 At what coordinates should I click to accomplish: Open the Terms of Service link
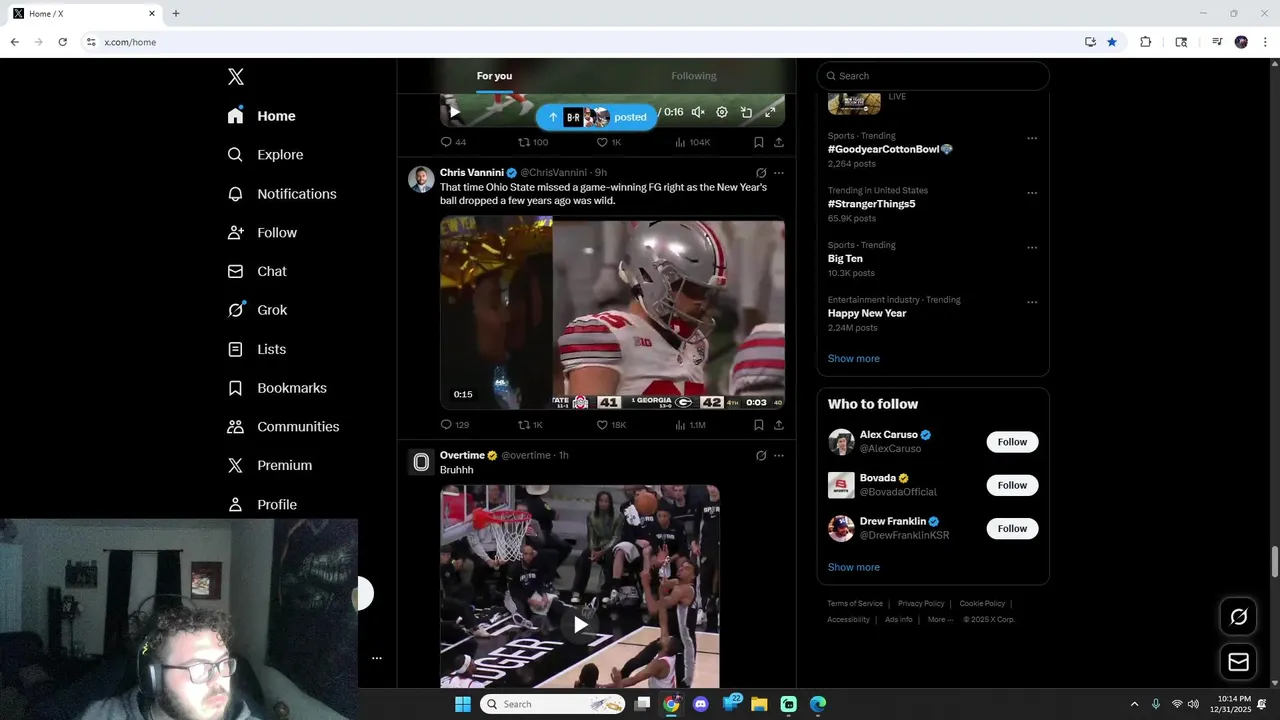pyautogui.click(x=855, y=604)
